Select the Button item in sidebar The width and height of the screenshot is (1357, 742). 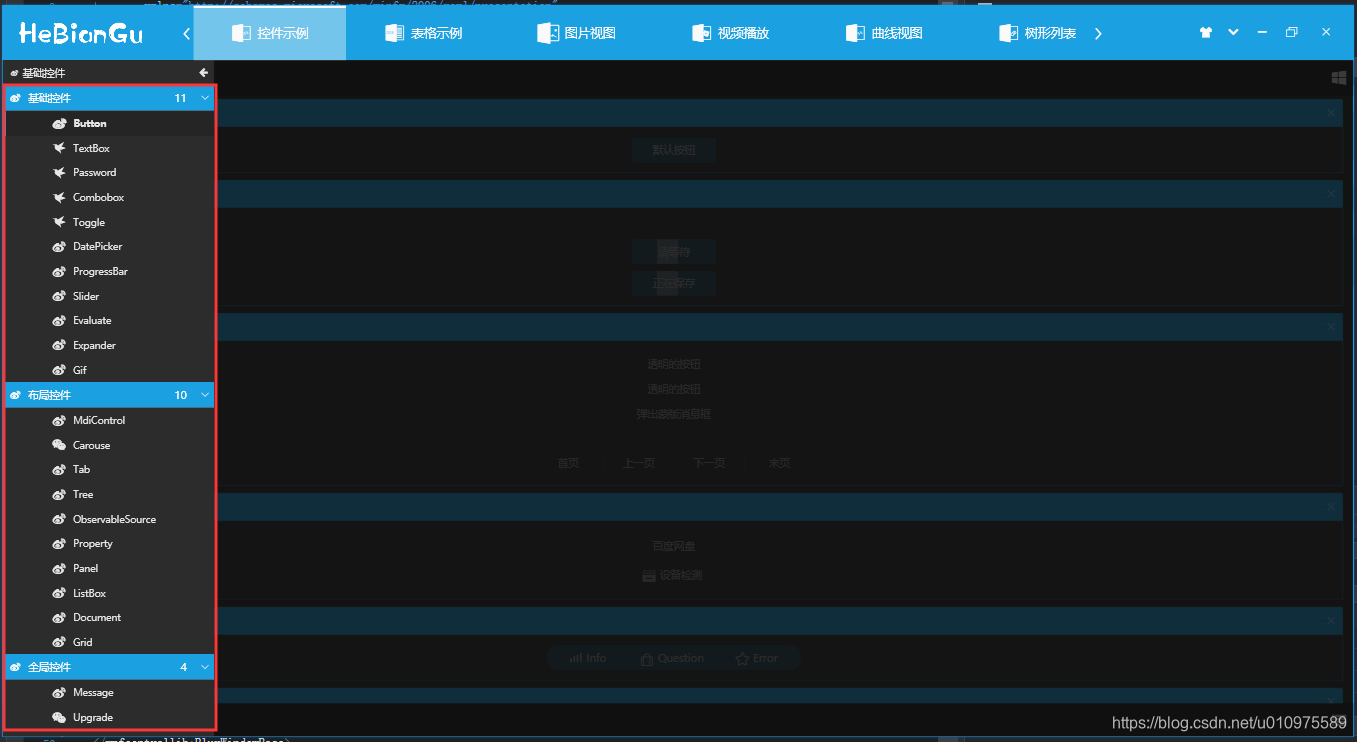[x=110, y=123]
